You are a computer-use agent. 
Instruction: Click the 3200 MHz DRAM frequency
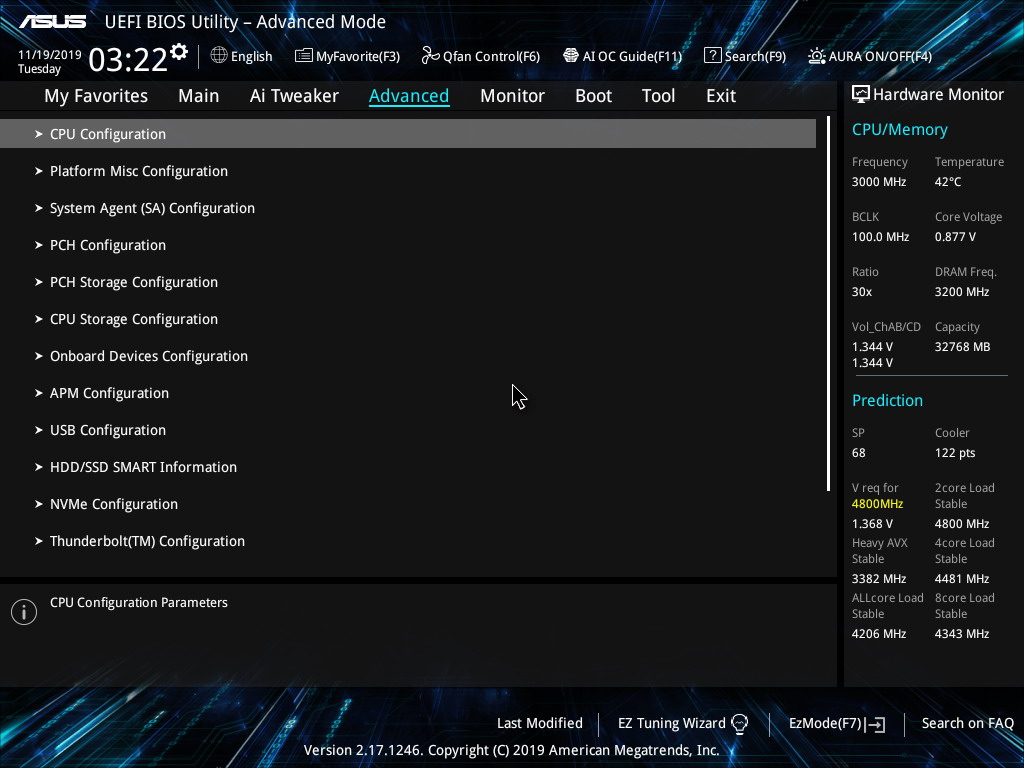961,292
